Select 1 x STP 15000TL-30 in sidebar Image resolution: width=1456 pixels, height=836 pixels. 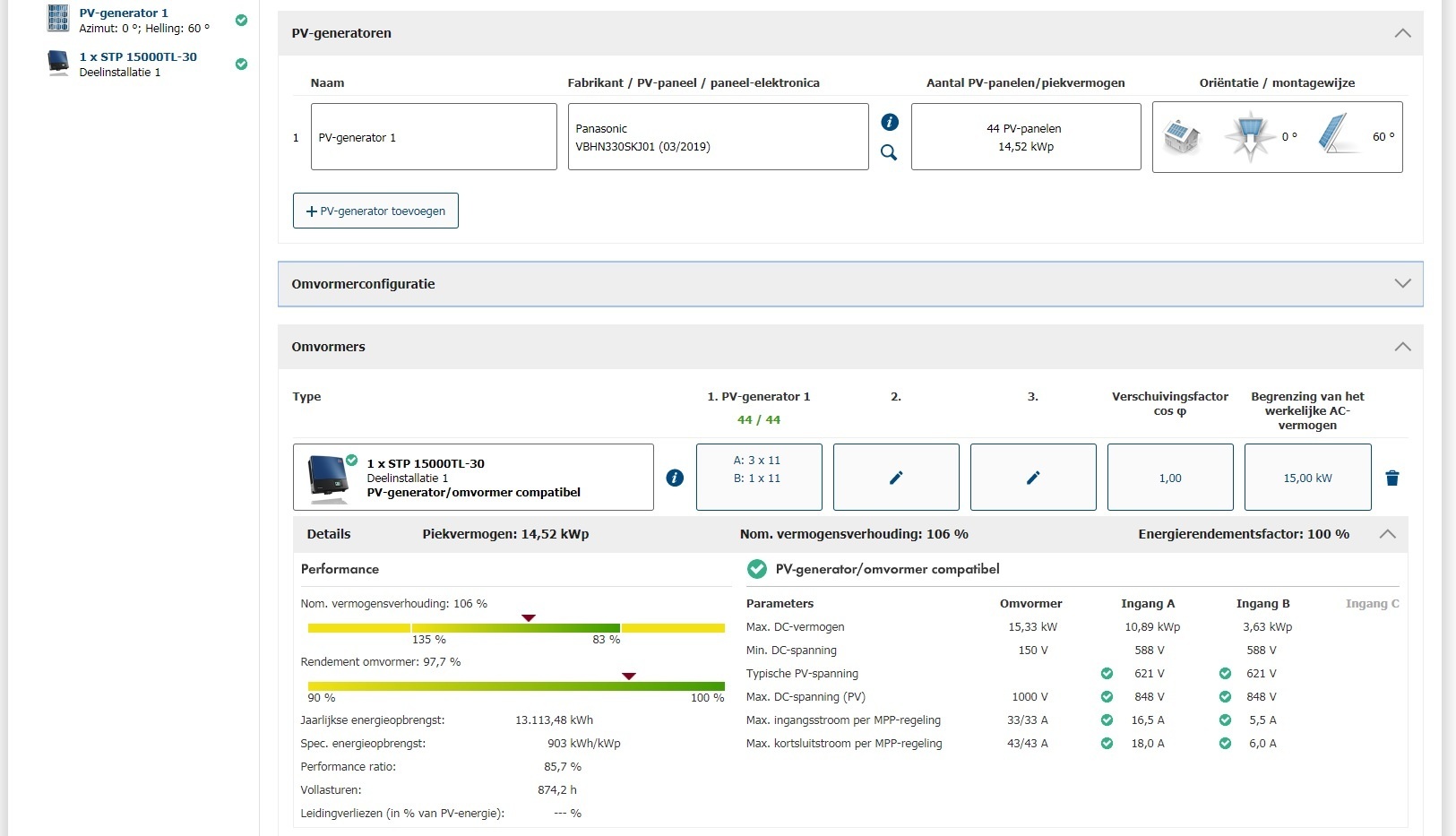(138, 57)
